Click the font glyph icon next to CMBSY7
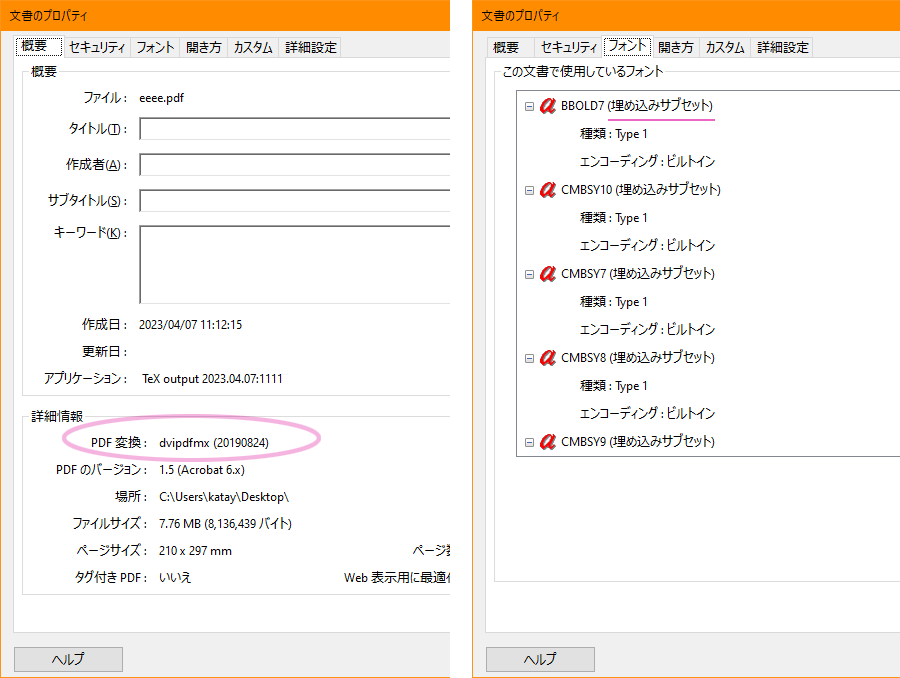900x678 pixels. (x=546, y=273)
